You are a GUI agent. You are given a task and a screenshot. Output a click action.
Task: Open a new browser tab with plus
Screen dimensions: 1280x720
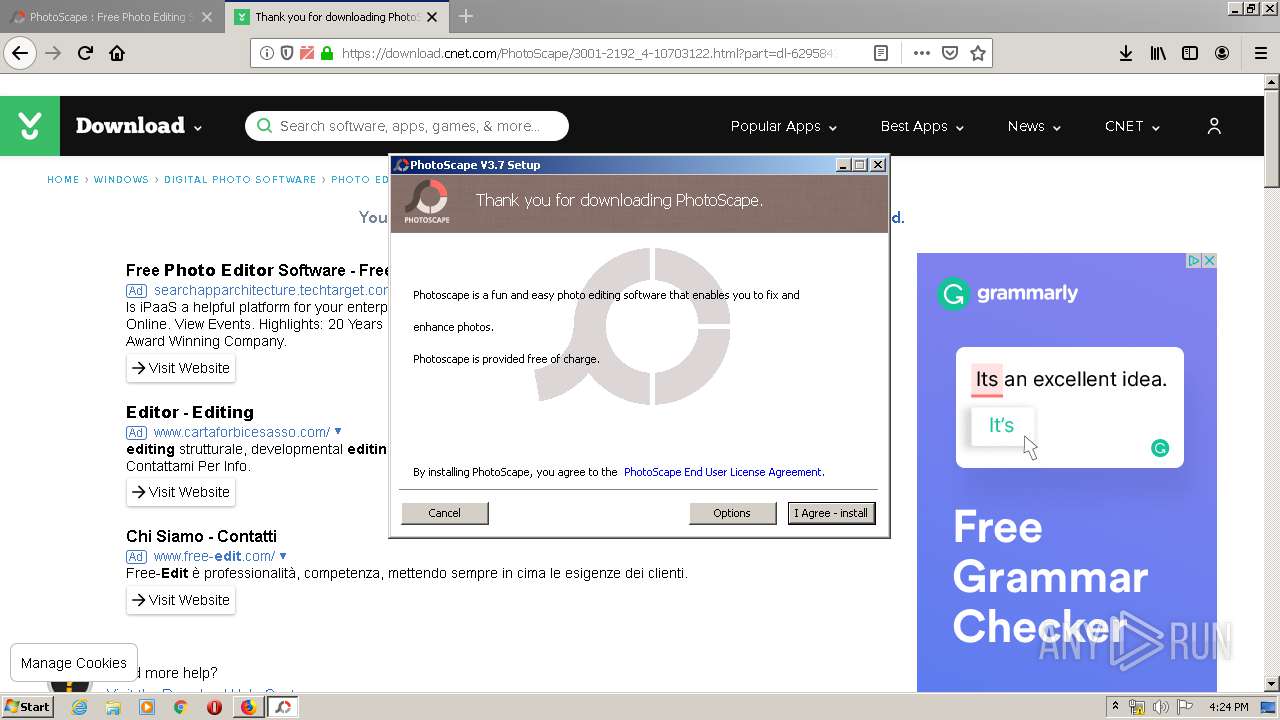point(466,16)
